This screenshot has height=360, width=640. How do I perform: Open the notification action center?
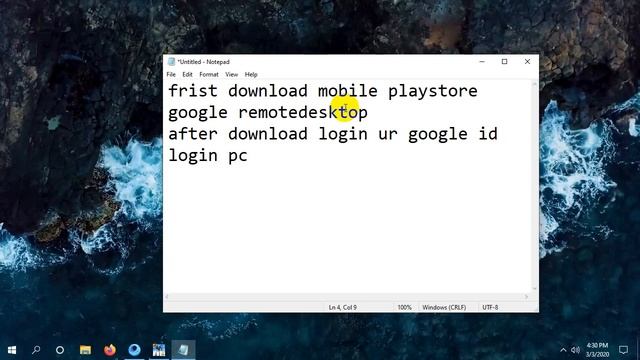623,350
